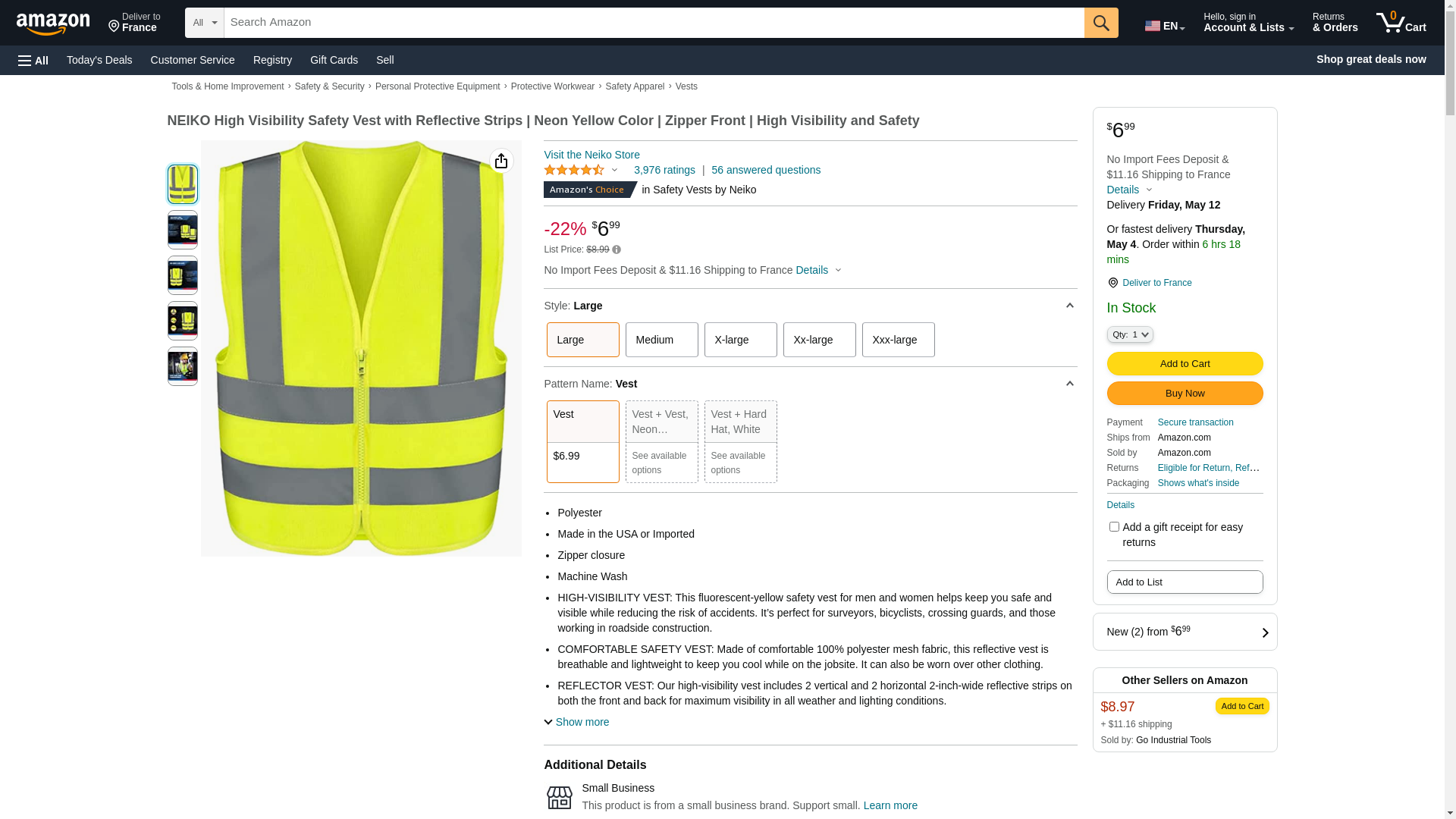
Task: Click the share icon on the product image
Action: pos(501,161)
